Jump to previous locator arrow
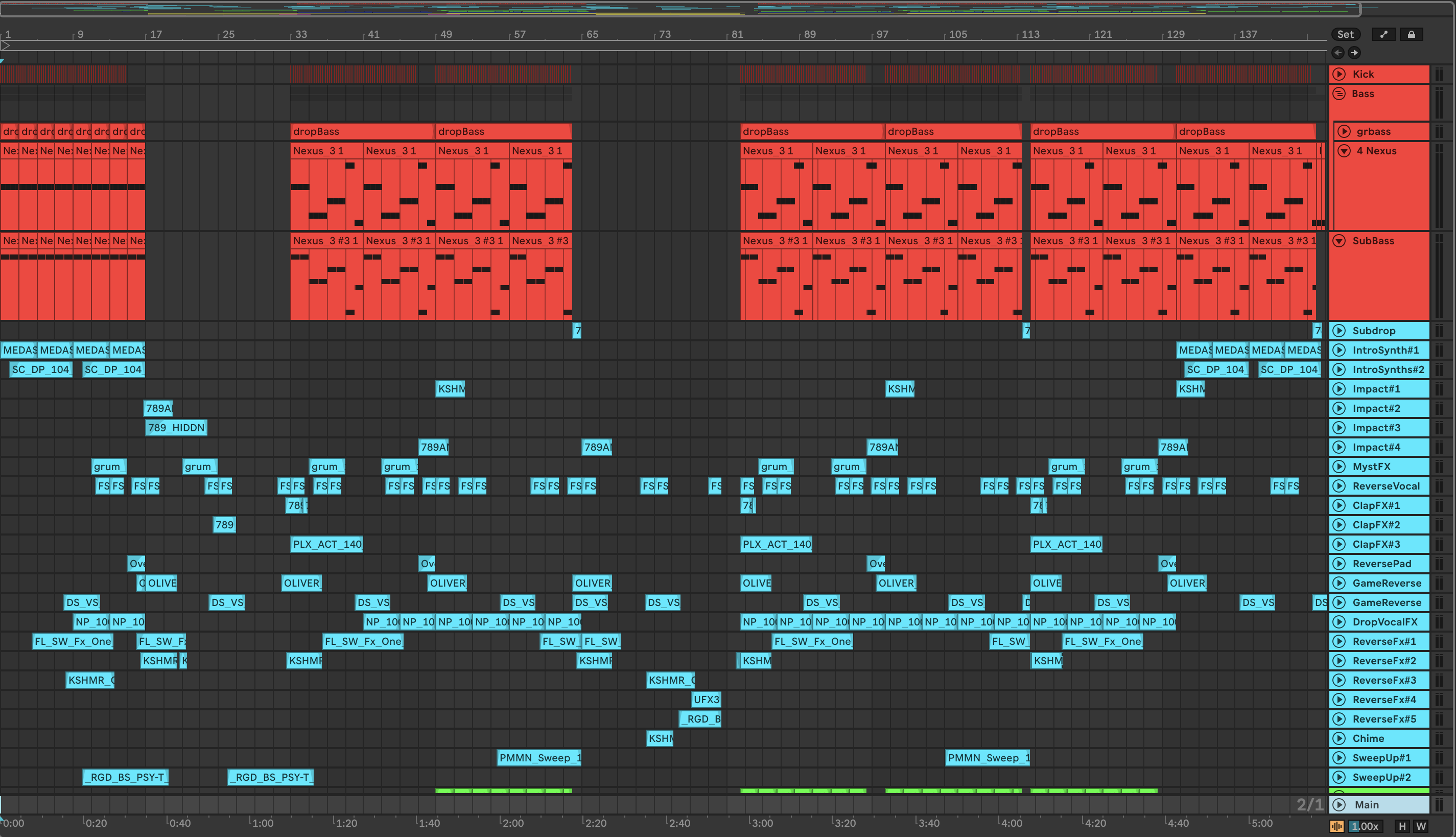Viewport: 1456px width, 837px height. pos(1337,53)
